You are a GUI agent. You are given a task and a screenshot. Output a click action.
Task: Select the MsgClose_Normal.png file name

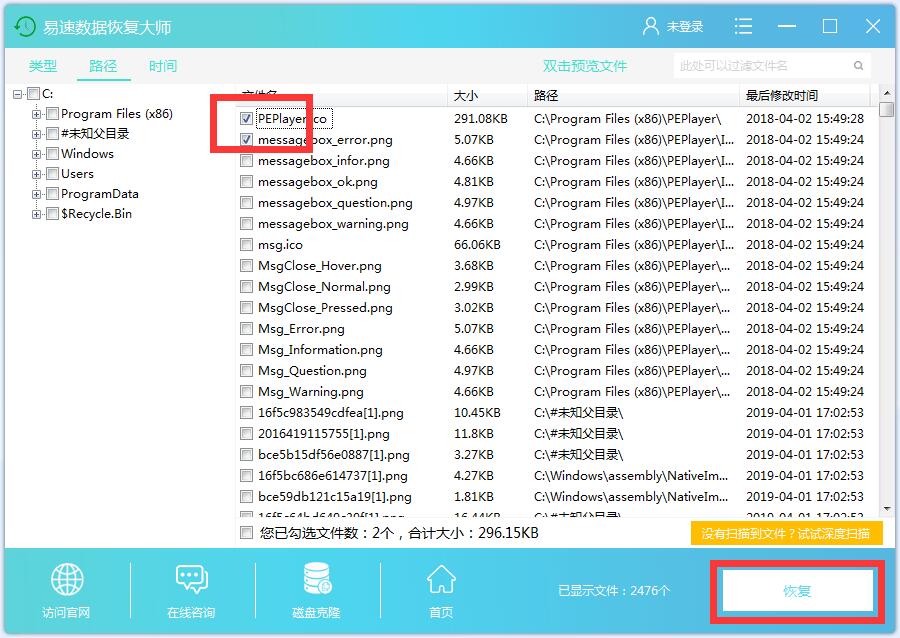coord(324,287)
